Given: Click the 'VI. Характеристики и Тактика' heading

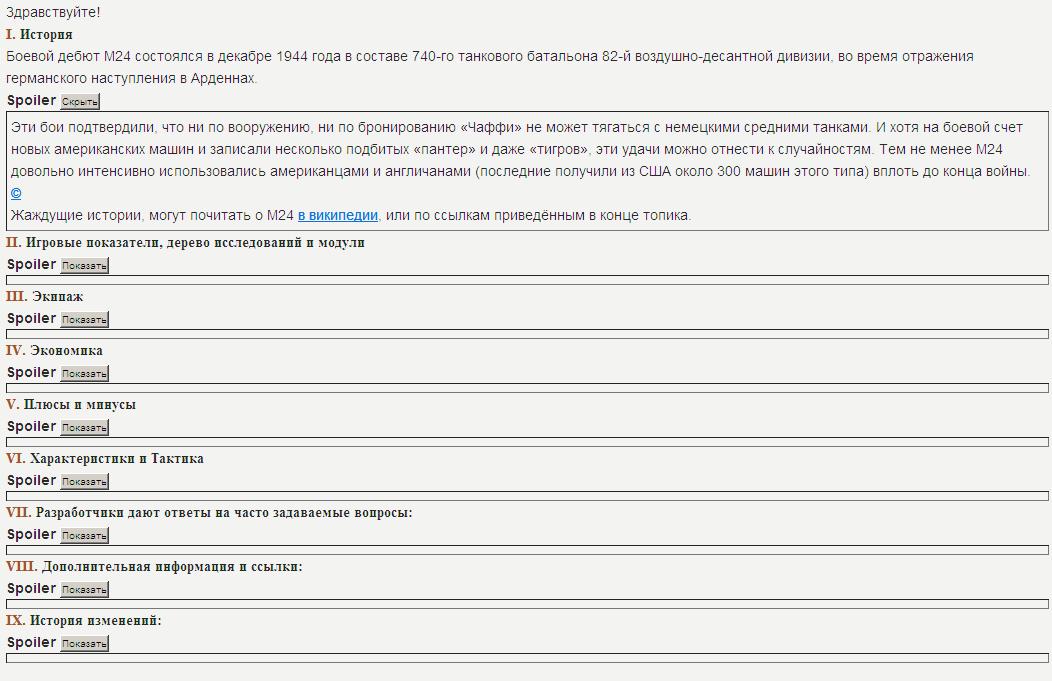Looking at the screenshot, I should [x=105, y=459].
